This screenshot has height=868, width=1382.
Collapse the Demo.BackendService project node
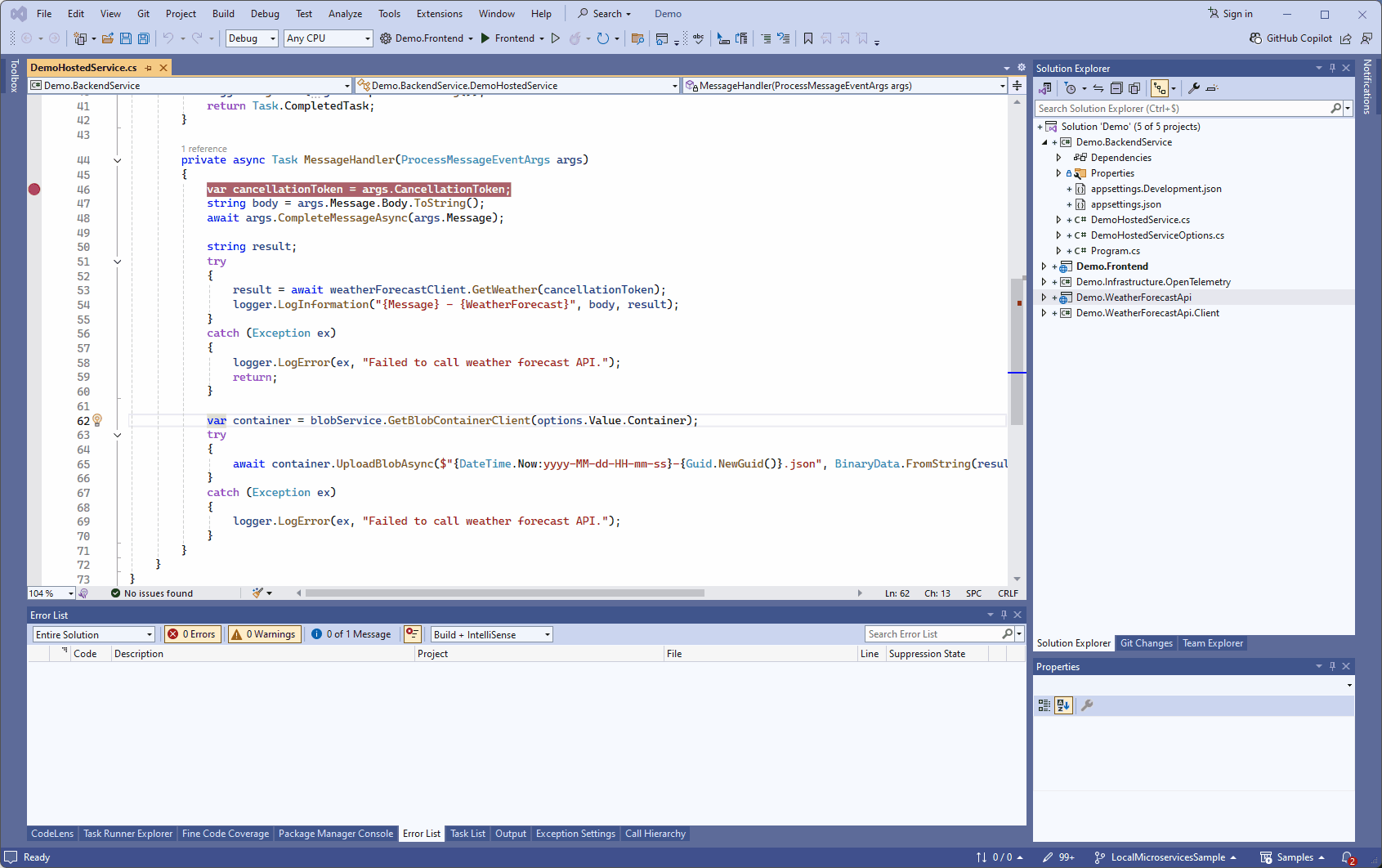tap(1044, 142)
